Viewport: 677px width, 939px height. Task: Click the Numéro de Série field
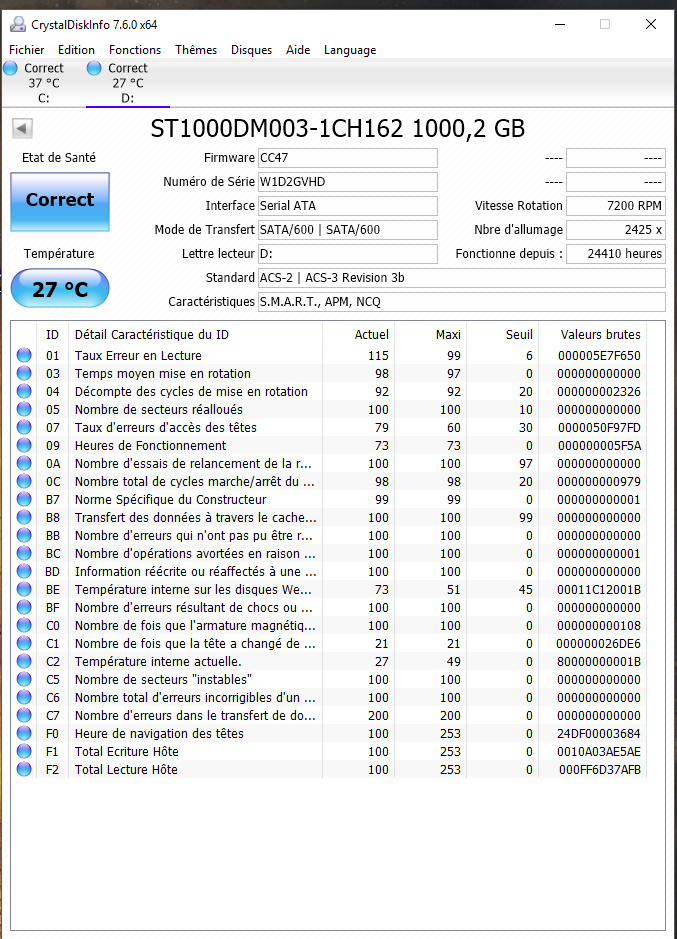(347, 181)
